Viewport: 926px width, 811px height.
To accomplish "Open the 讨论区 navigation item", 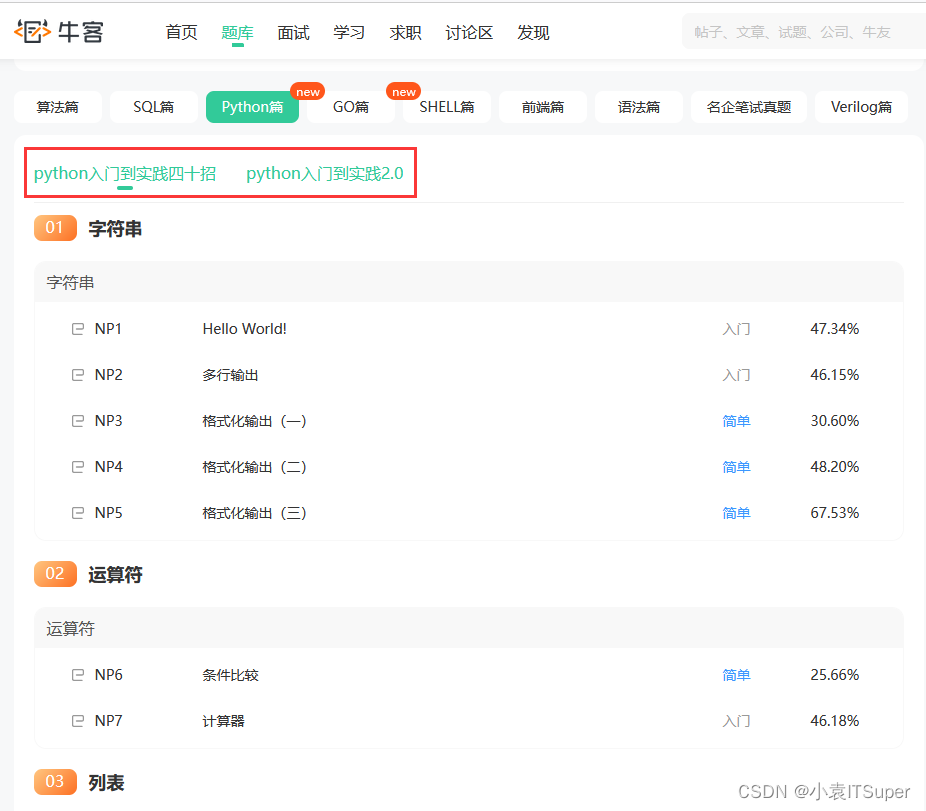I will [x=469, y=32].
